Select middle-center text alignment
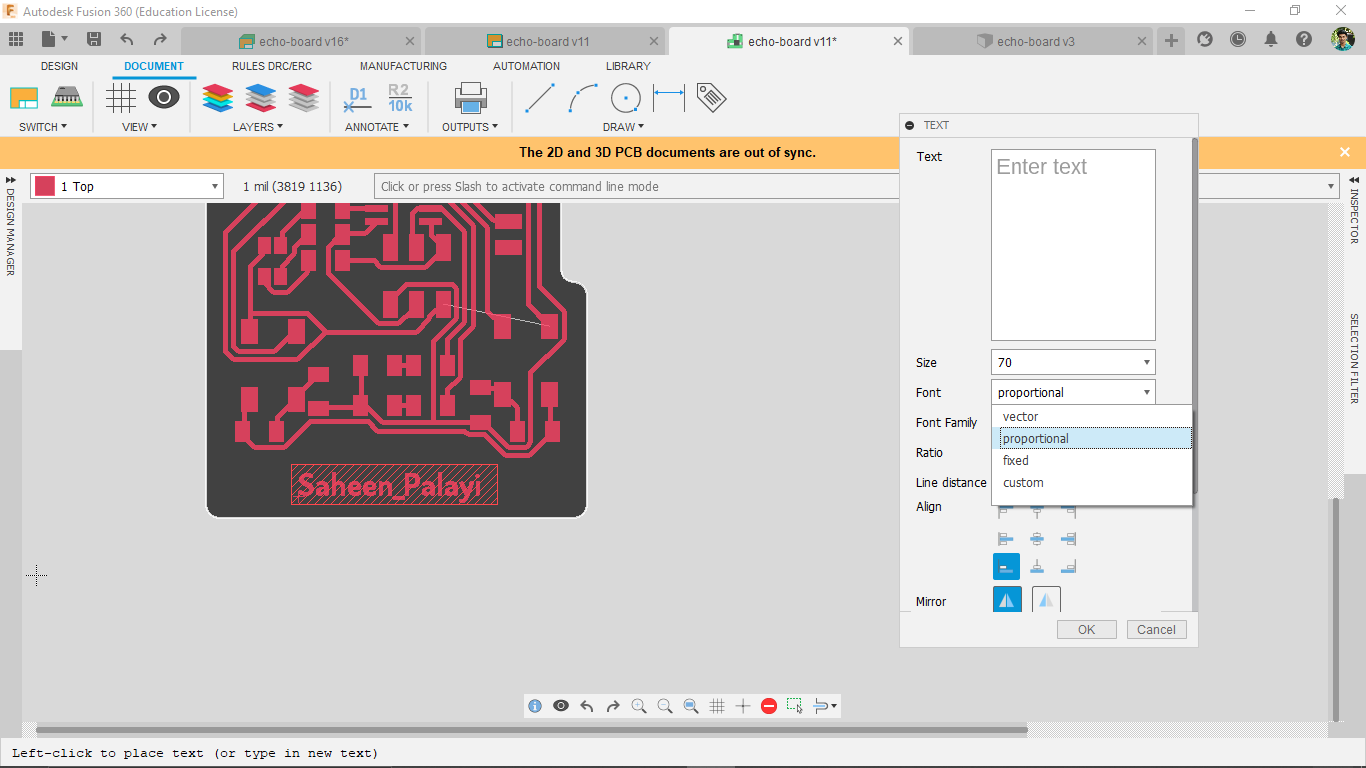Screen dimensions: 1366x768 coord(1037,539)
